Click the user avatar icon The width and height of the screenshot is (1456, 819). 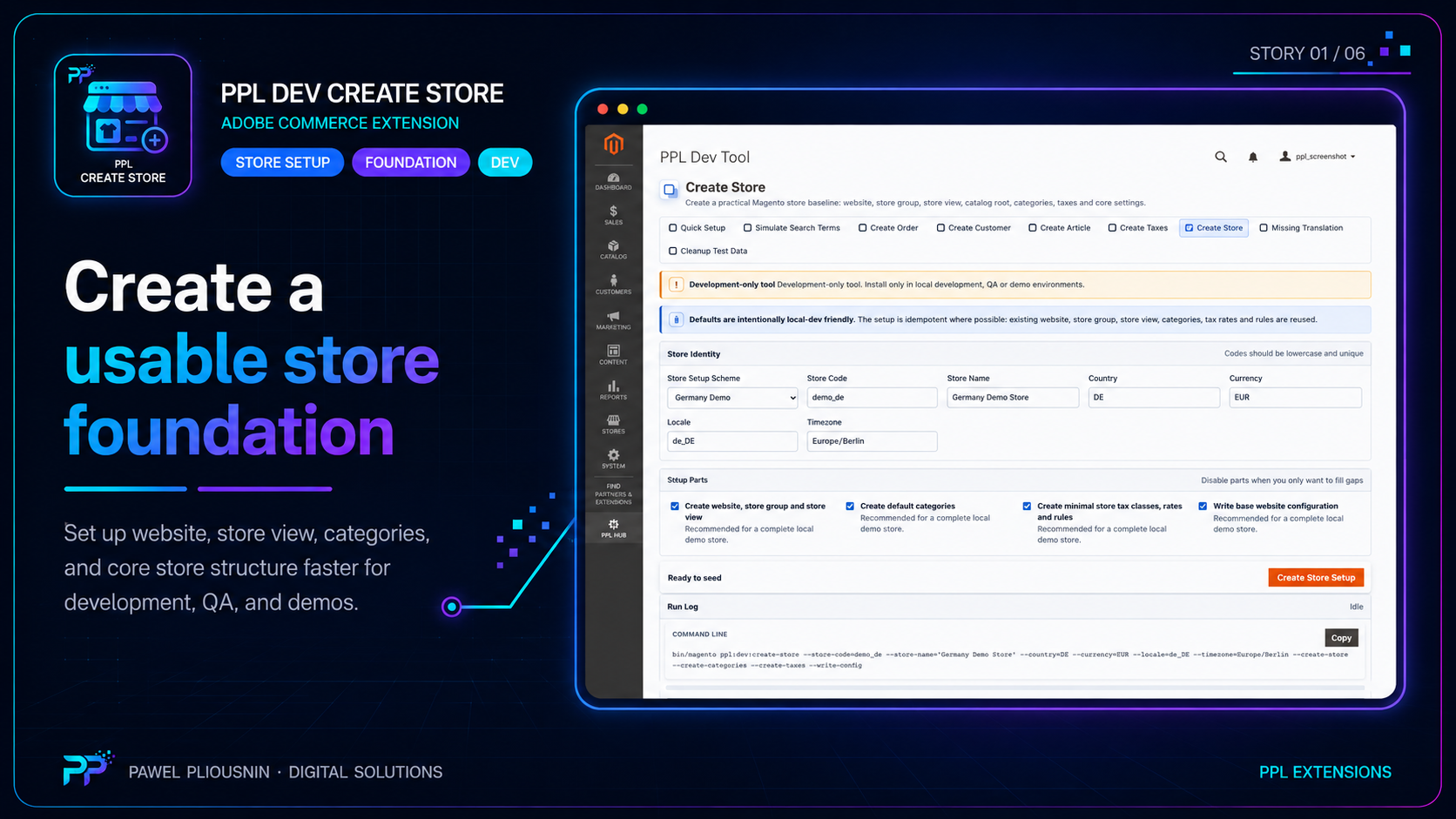[x=1284, y=157]
